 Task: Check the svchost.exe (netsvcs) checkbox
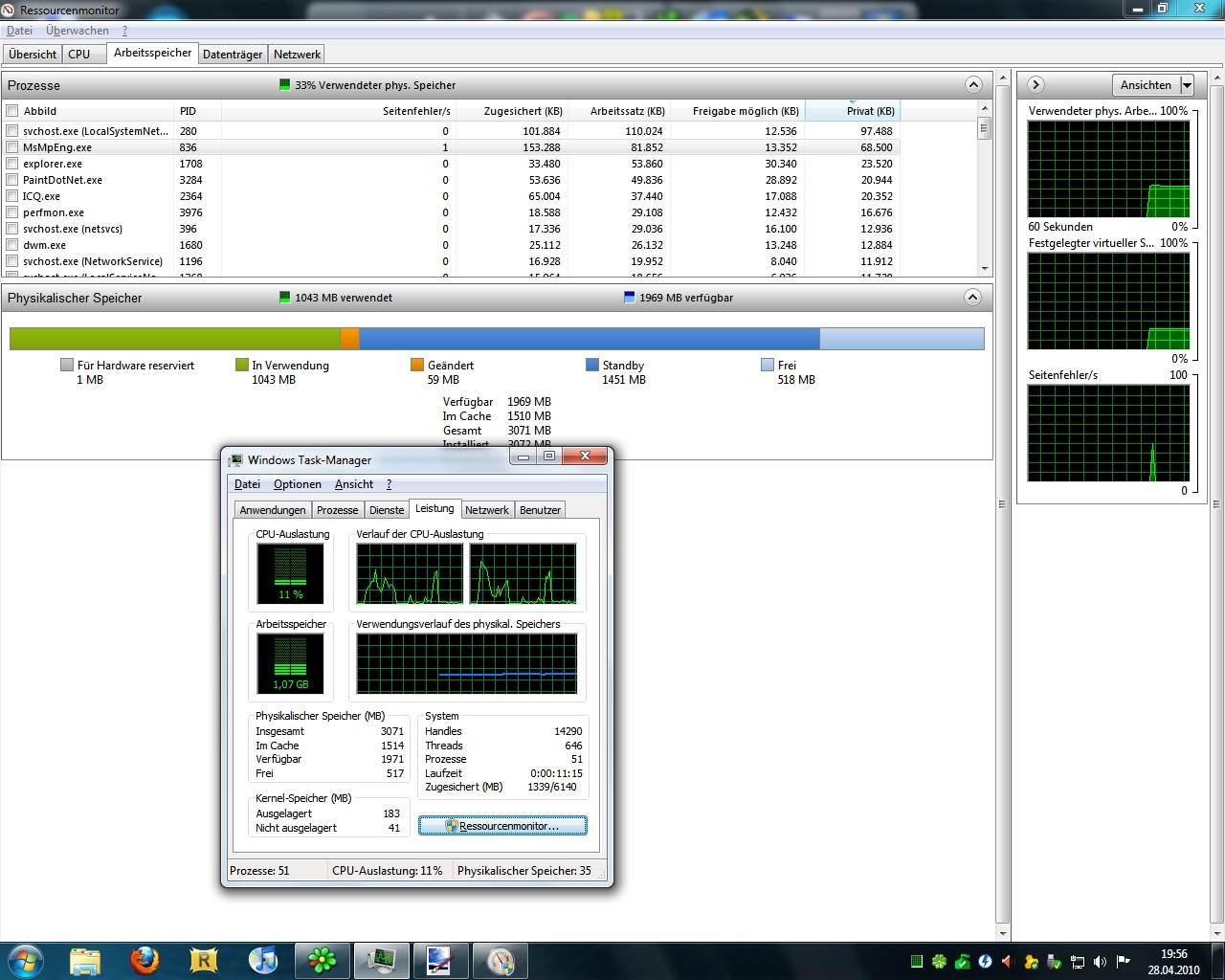(x=12, y=229)
